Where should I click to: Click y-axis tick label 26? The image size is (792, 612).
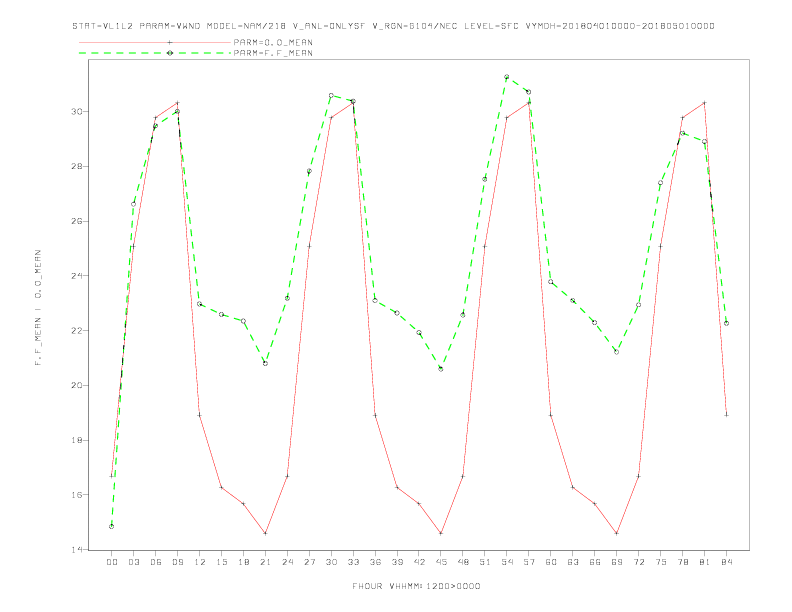point(78,221)
